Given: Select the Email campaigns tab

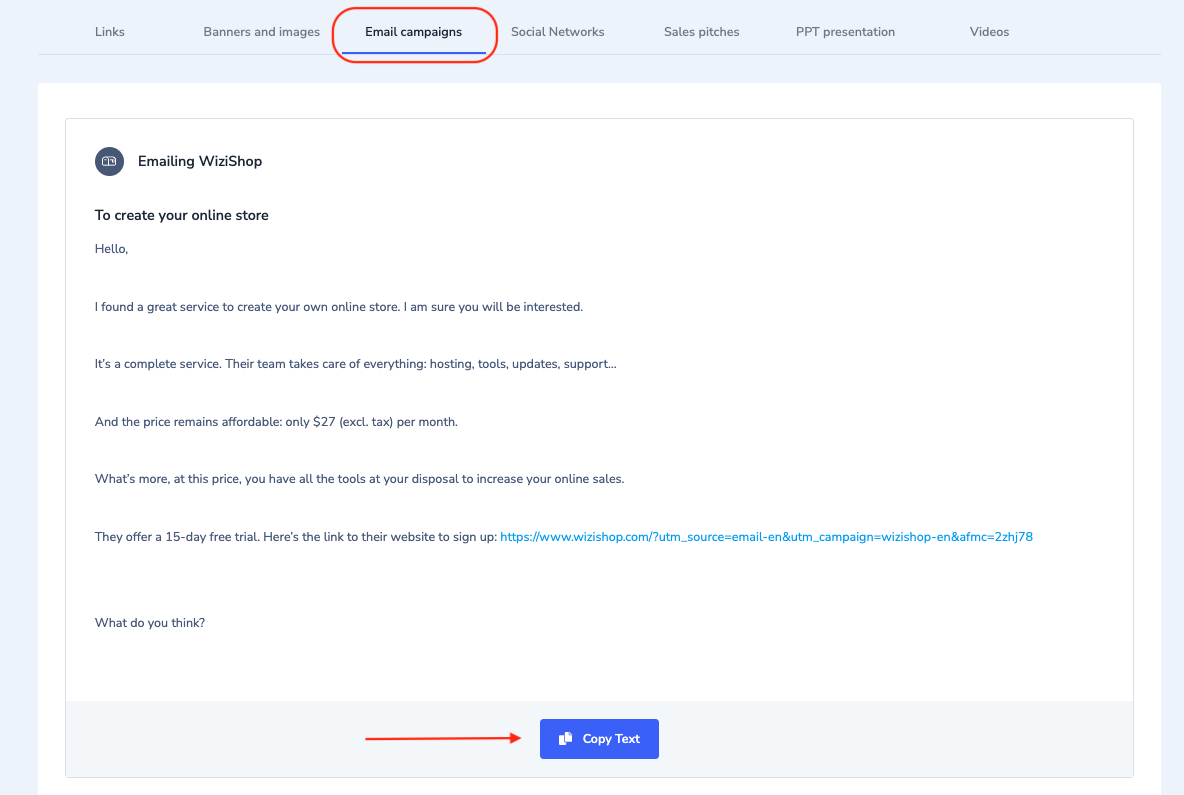Looking at the screenshot, I should 413,32.
